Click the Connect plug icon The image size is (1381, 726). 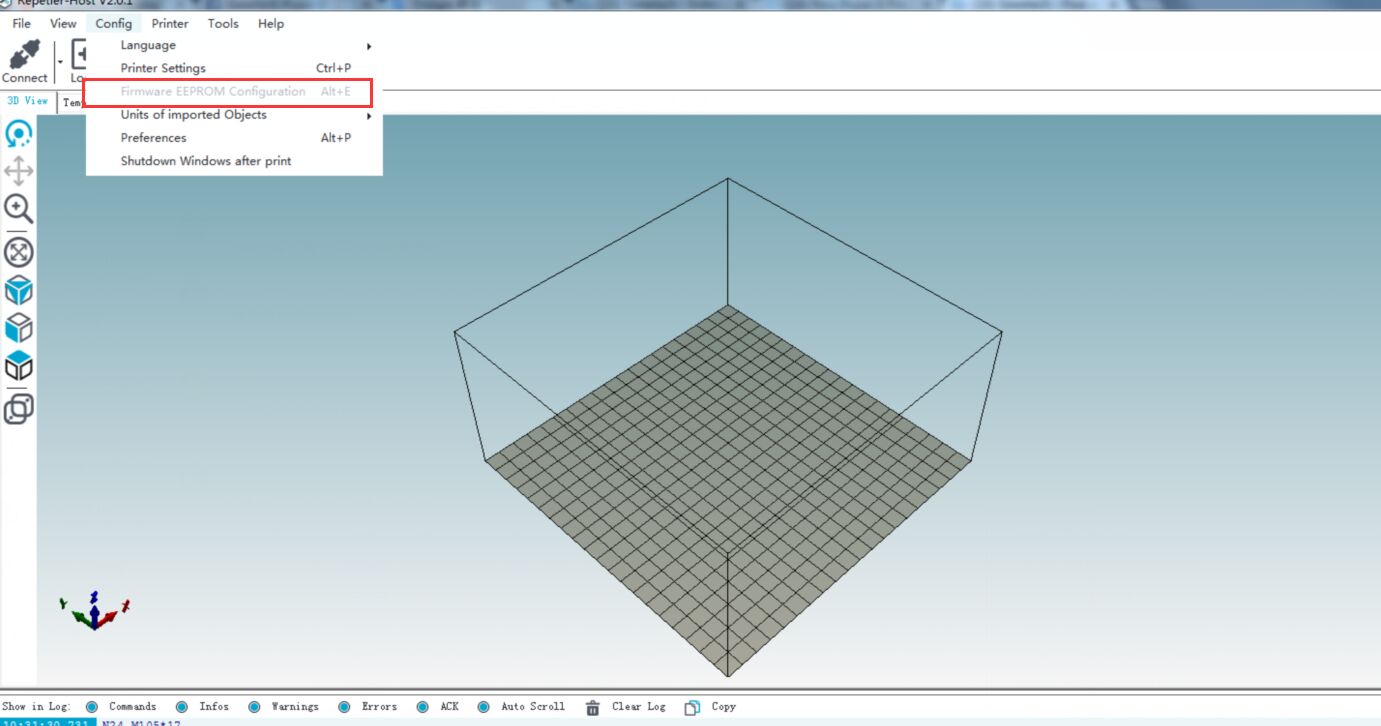(x=24, y=56)
